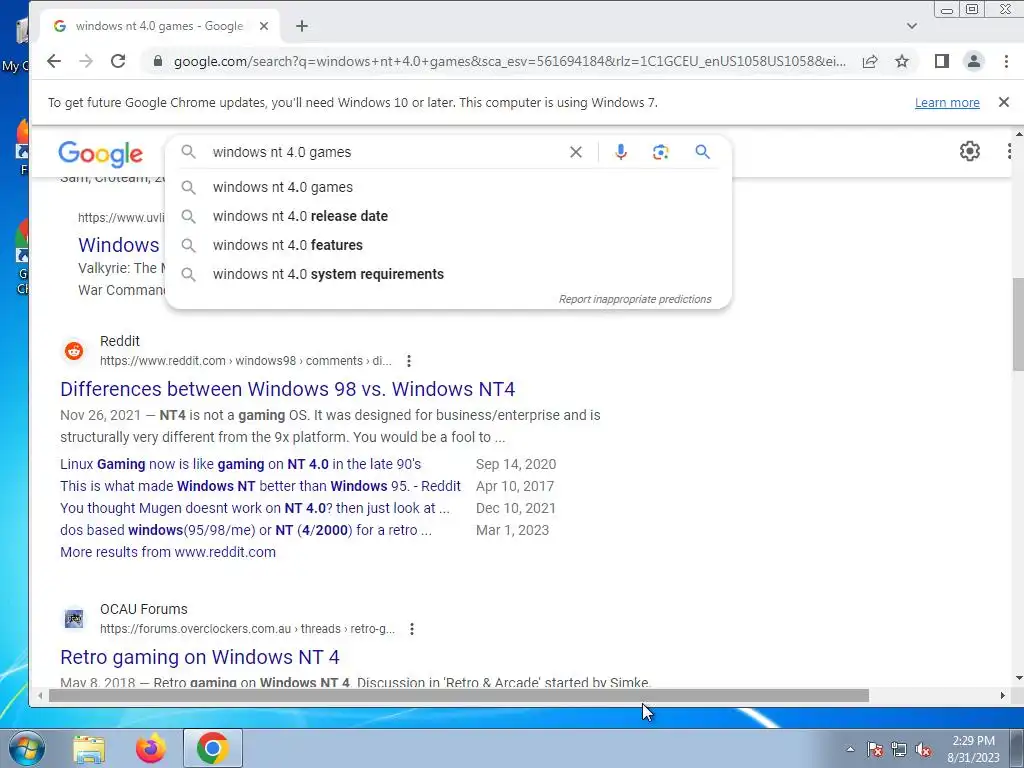Click inside the Google search field

point(385,152)
